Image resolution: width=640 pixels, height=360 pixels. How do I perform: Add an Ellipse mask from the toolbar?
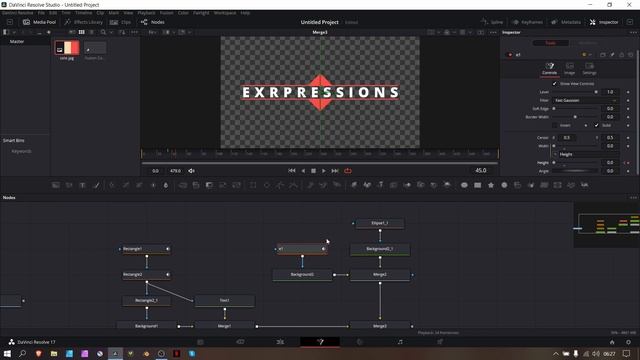tap(267, 185)
